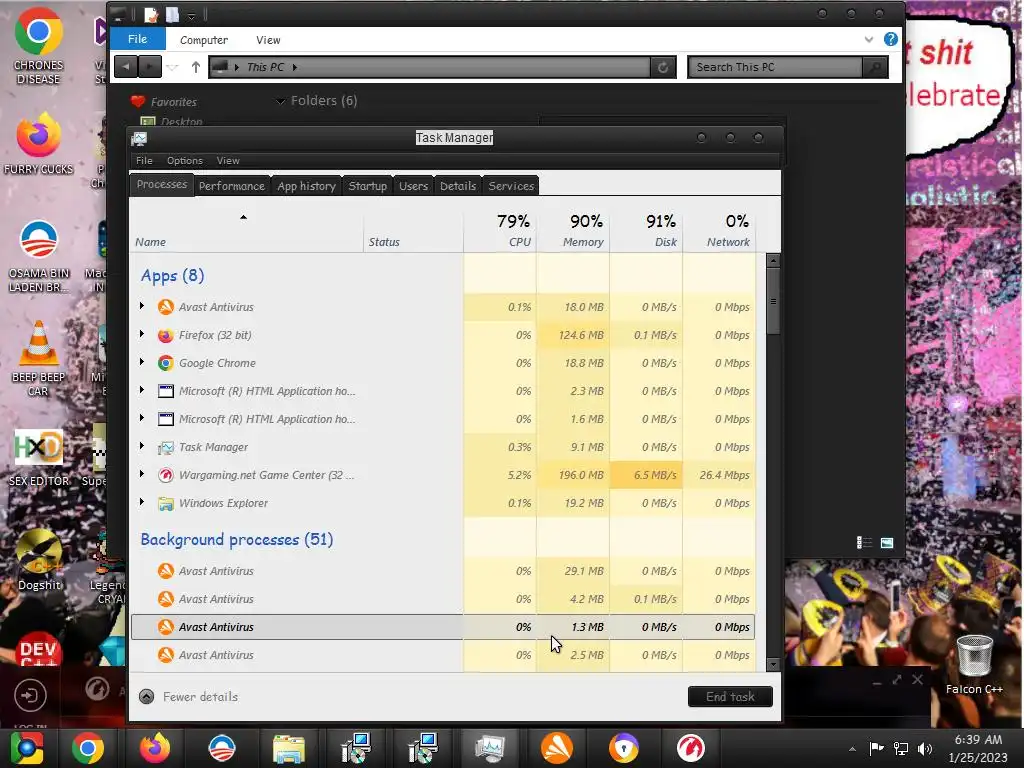Open the Services tab

(x=511, y=185)
